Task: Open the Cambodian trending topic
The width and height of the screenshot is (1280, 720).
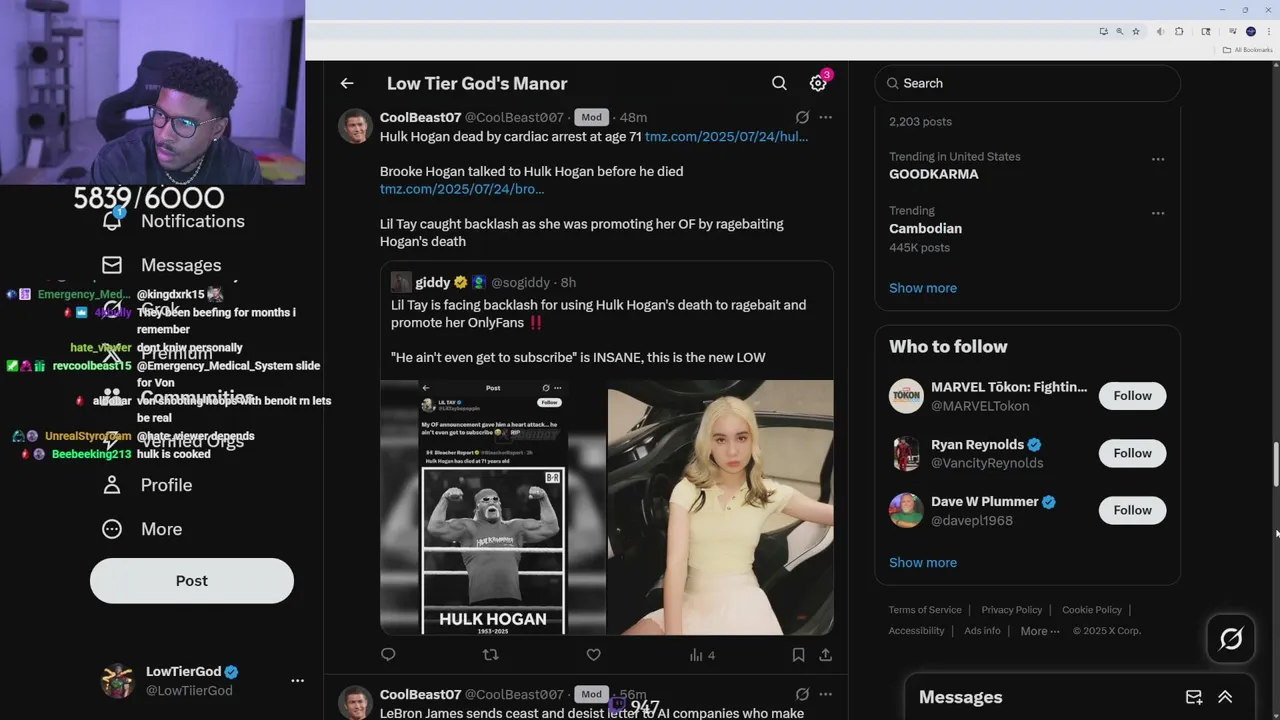Action: (x=925, y=228)
